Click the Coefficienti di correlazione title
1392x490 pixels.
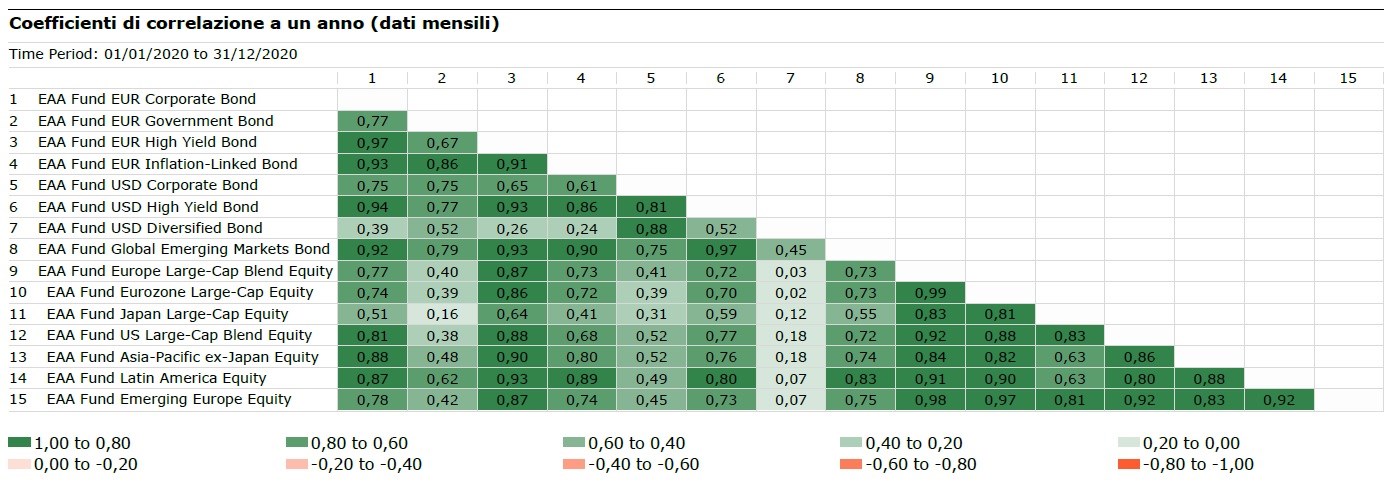254,23
